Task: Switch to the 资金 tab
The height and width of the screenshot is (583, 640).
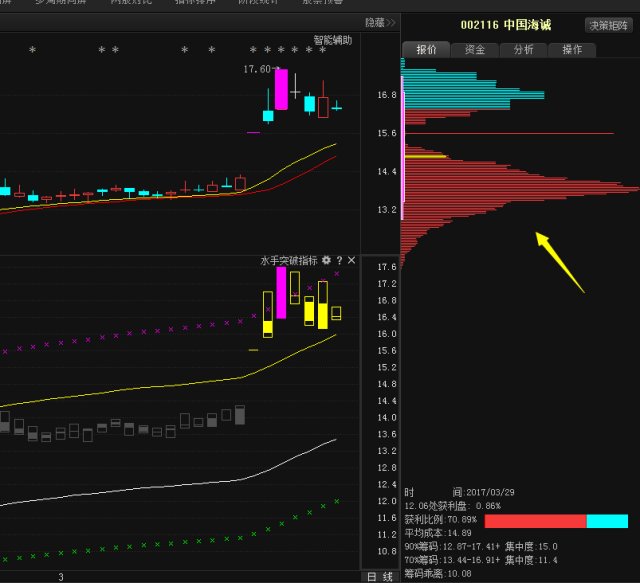Action: (475, 50)
